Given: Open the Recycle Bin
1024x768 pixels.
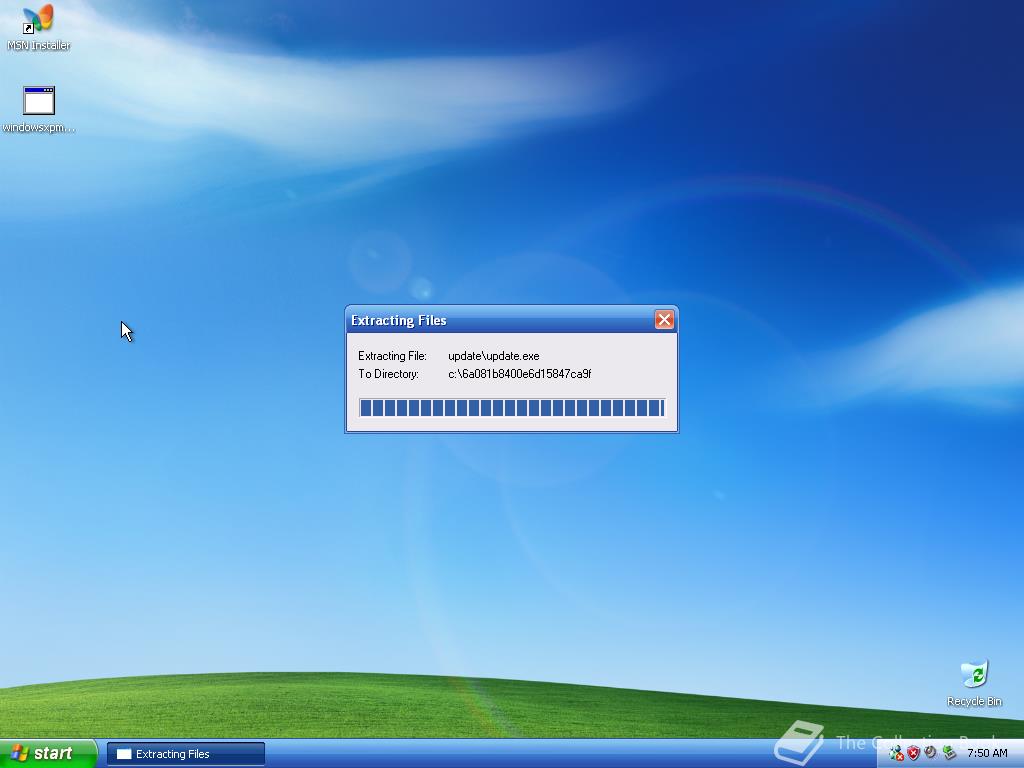Looking at the screenshot, I should click(973, 675).
